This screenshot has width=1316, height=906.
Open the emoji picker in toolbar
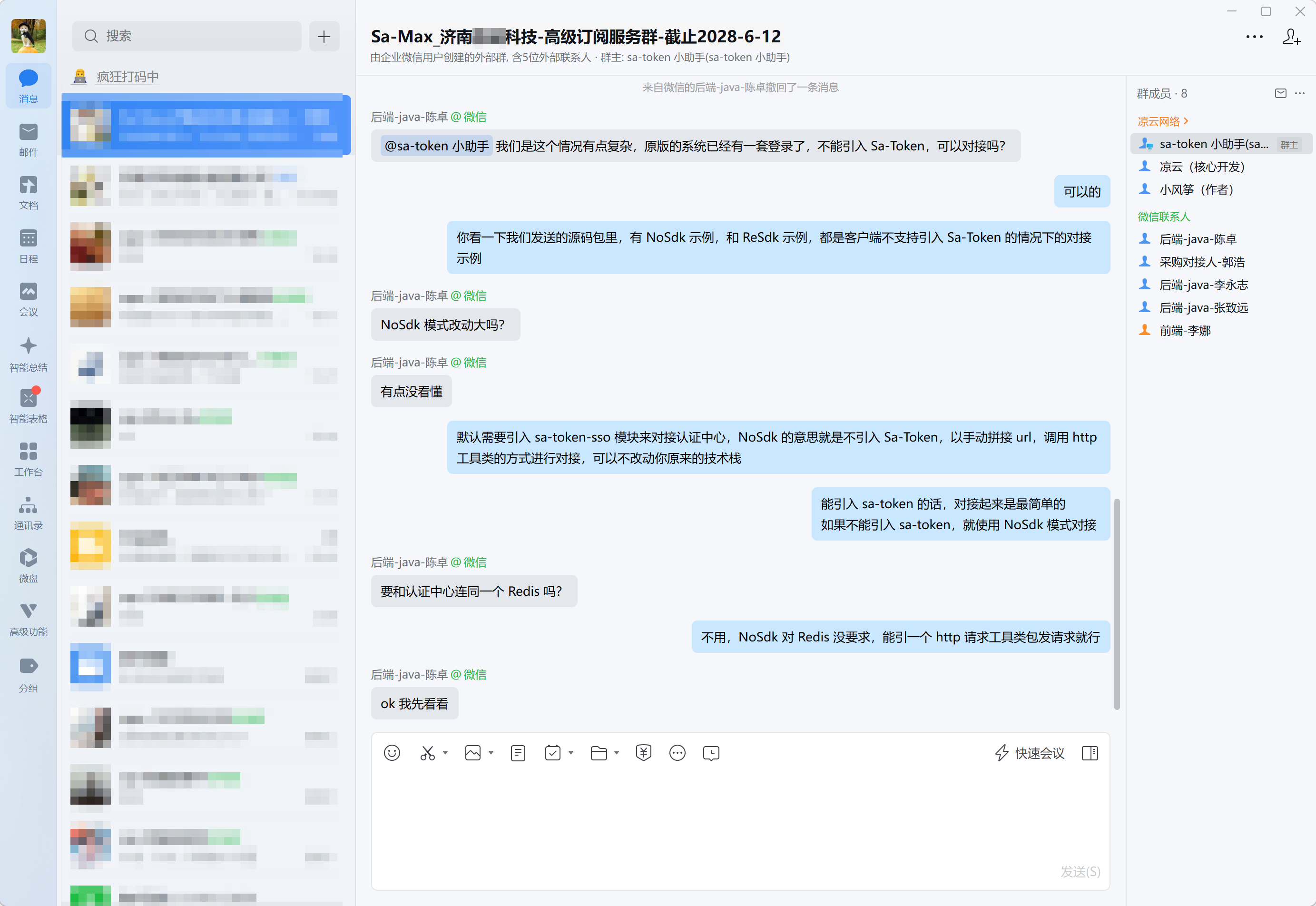[392, 753]
